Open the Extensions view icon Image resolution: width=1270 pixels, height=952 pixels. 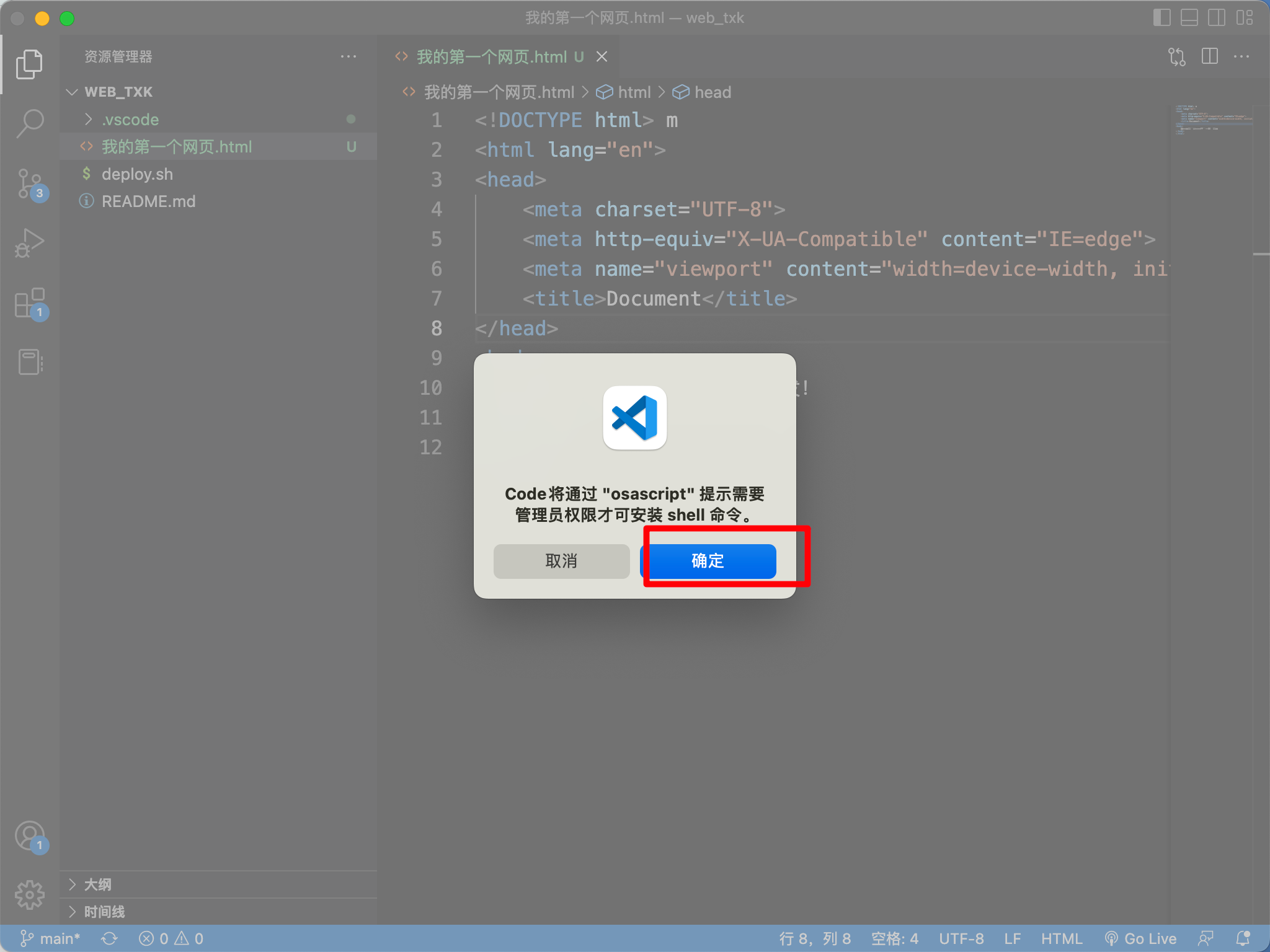click(x=29, y=303)
